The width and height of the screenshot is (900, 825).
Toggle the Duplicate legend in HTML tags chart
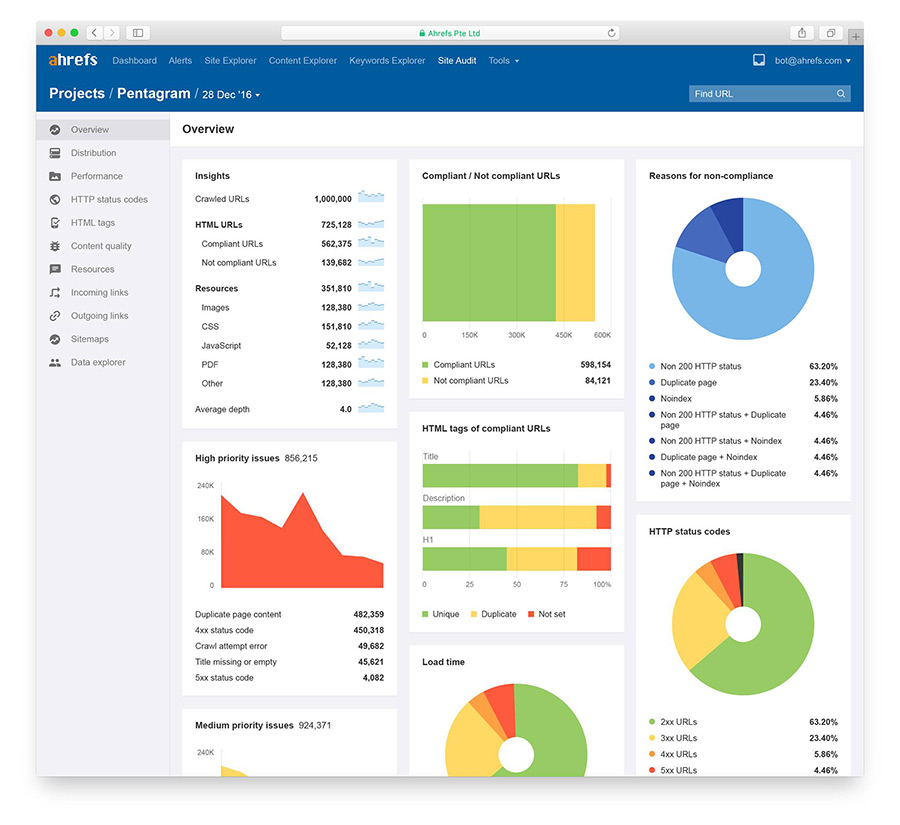click(494, 614)
